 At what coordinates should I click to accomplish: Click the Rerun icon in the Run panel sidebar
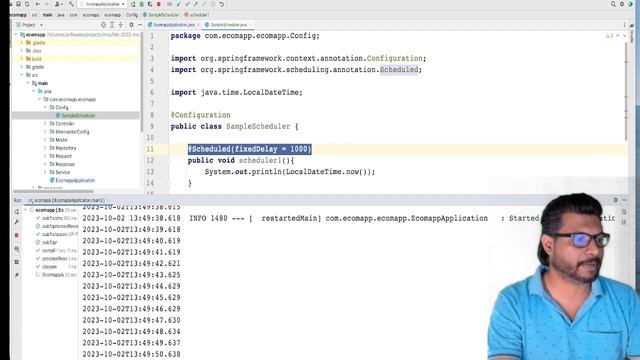pos(17,211)
